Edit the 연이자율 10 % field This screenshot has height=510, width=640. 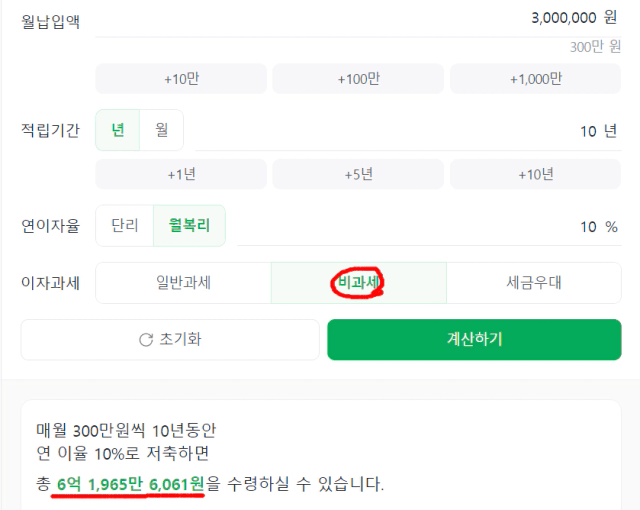(429, 227)
